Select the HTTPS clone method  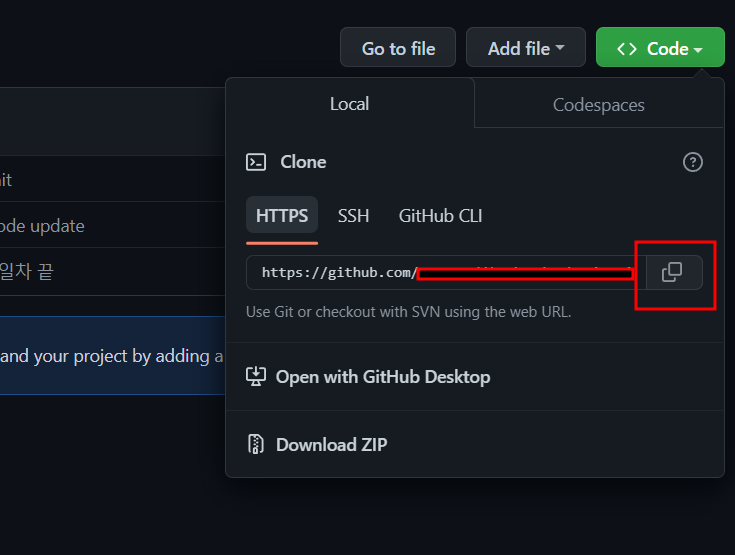click(282, 216)
